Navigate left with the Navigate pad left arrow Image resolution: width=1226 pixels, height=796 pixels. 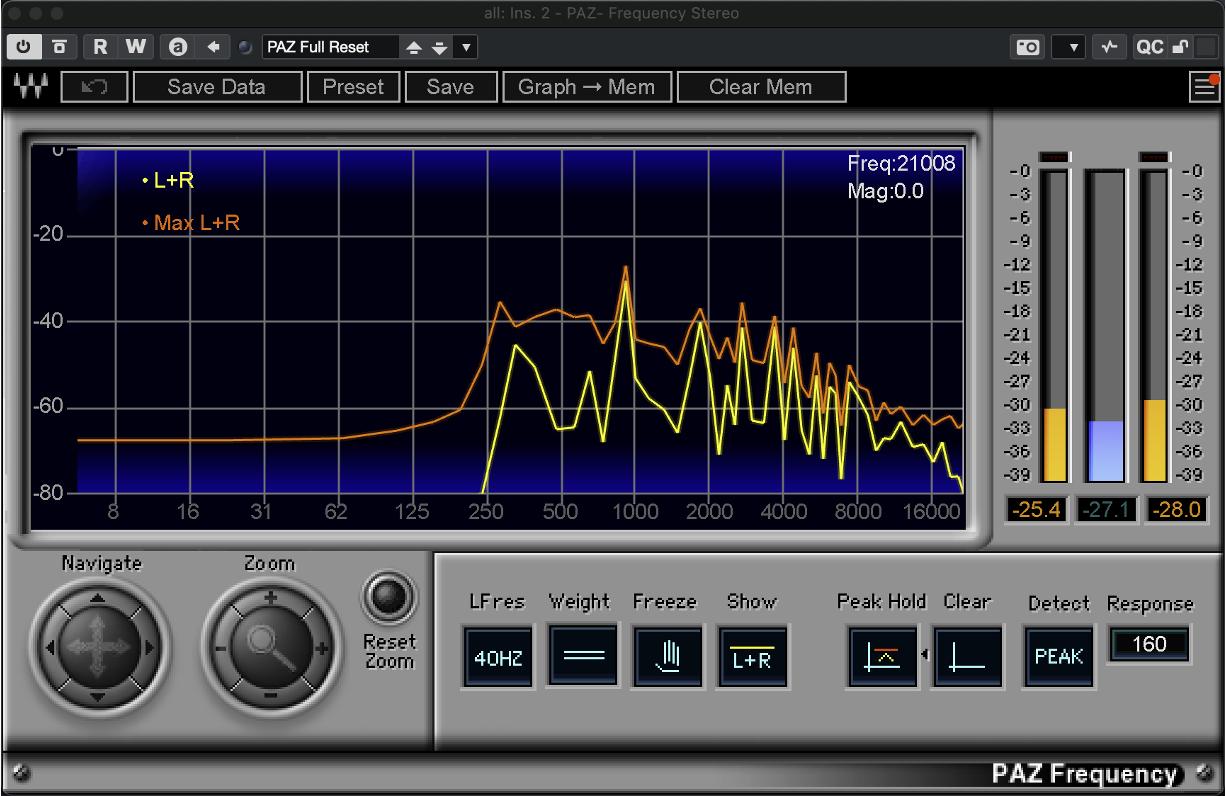[x=48, y=648]
